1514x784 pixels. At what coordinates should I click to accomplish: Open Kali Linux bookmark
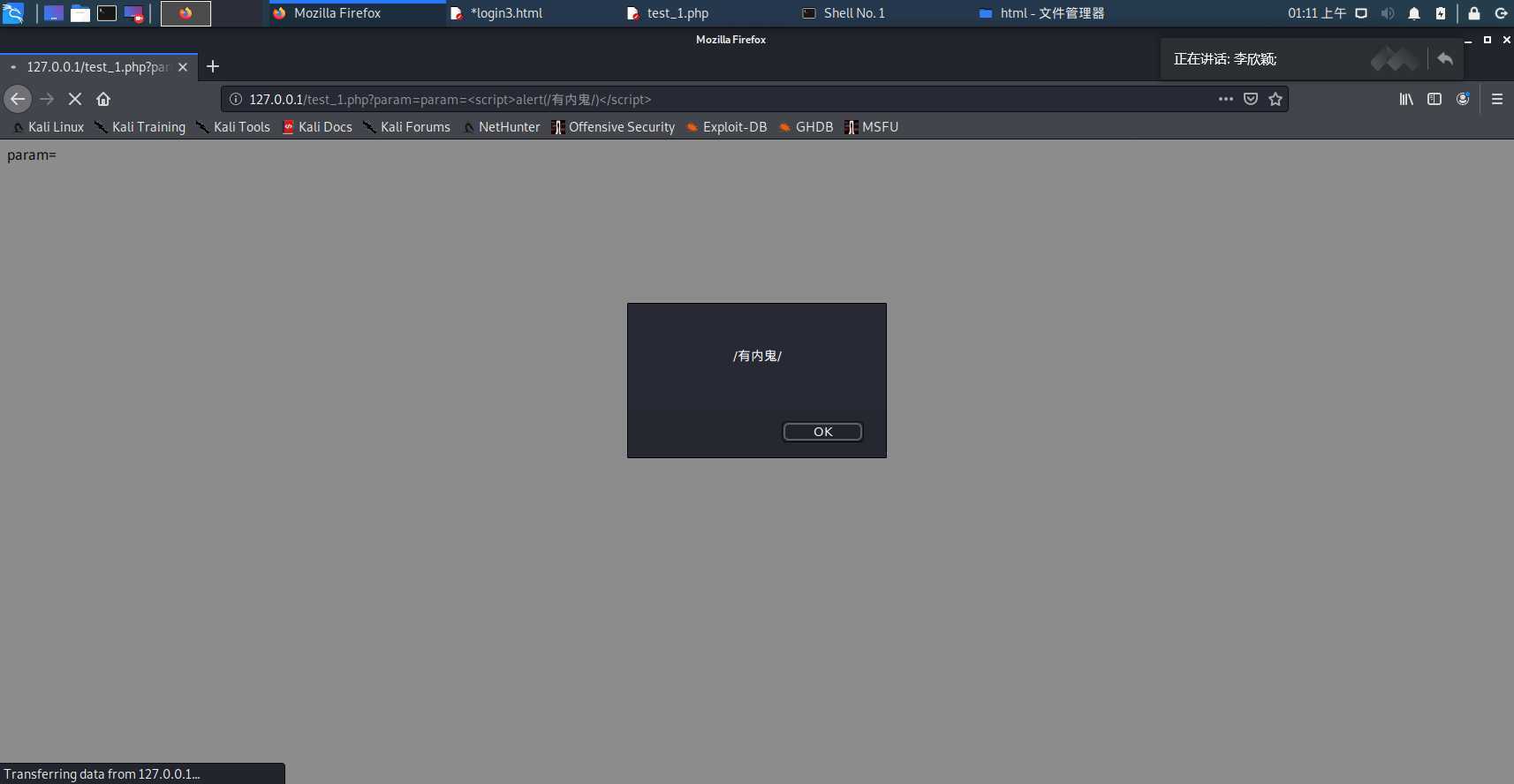(49, 127)
